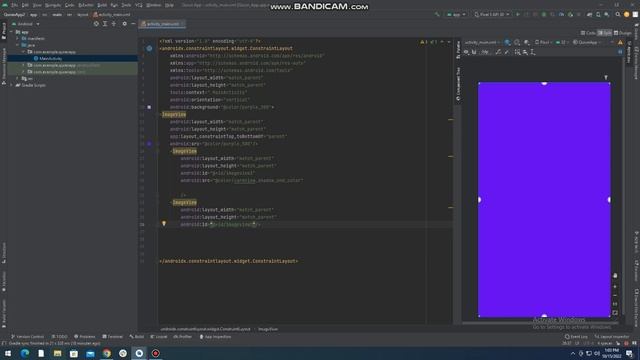Viewport: 640px width, 360px height.
Task: Expand the manifests folder
Action: click(x=18, y=38)
